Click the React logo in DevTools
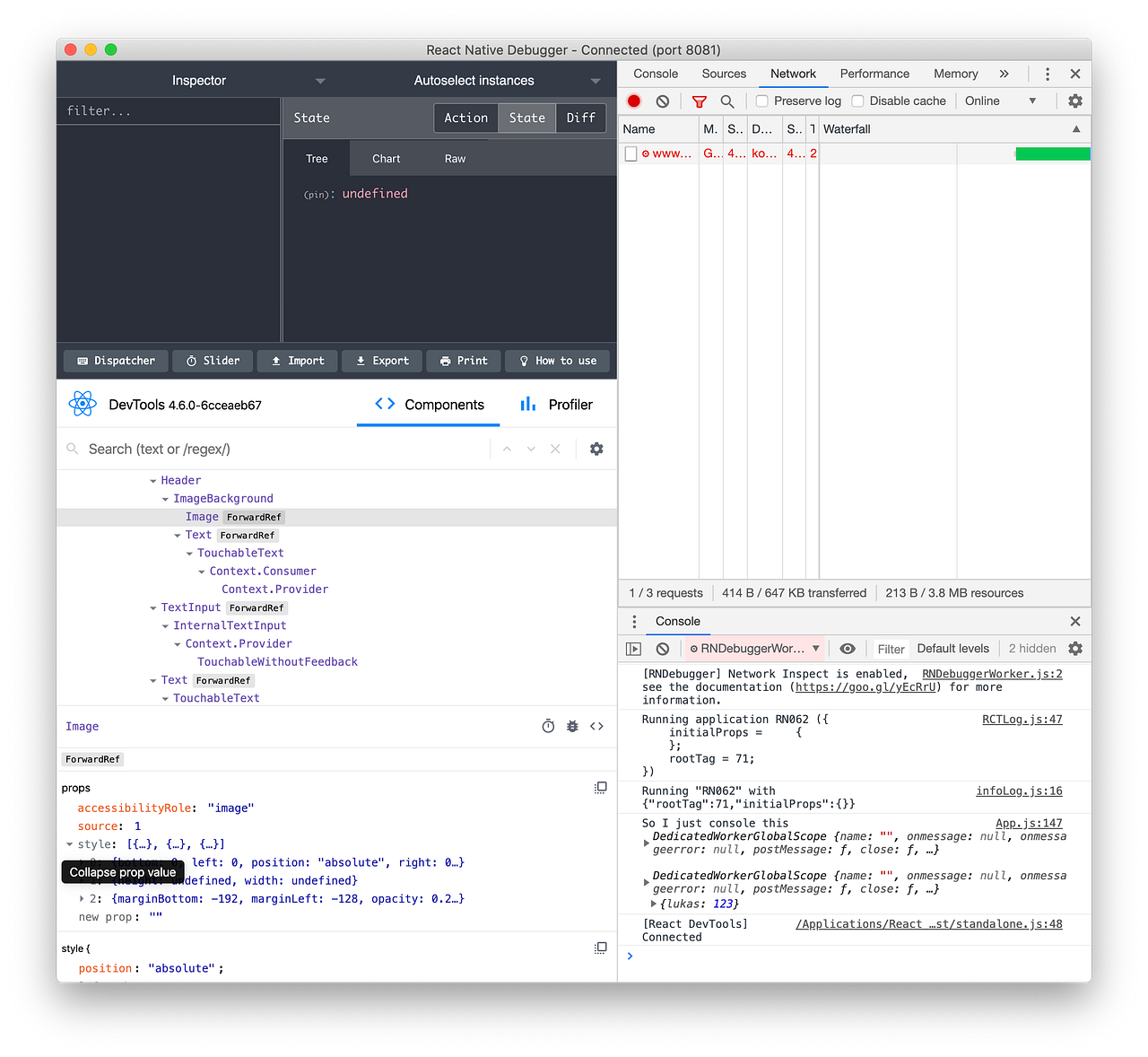The image size is (1148, 1057). [83, 405]
